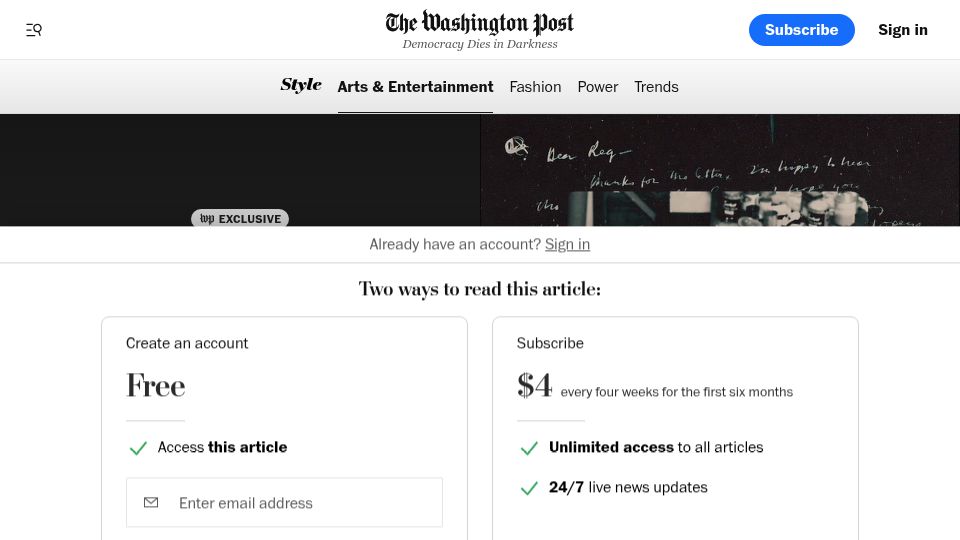Viewport: 960px width, 540px height.
Task: Open the Fashion section
Action: 535,87
